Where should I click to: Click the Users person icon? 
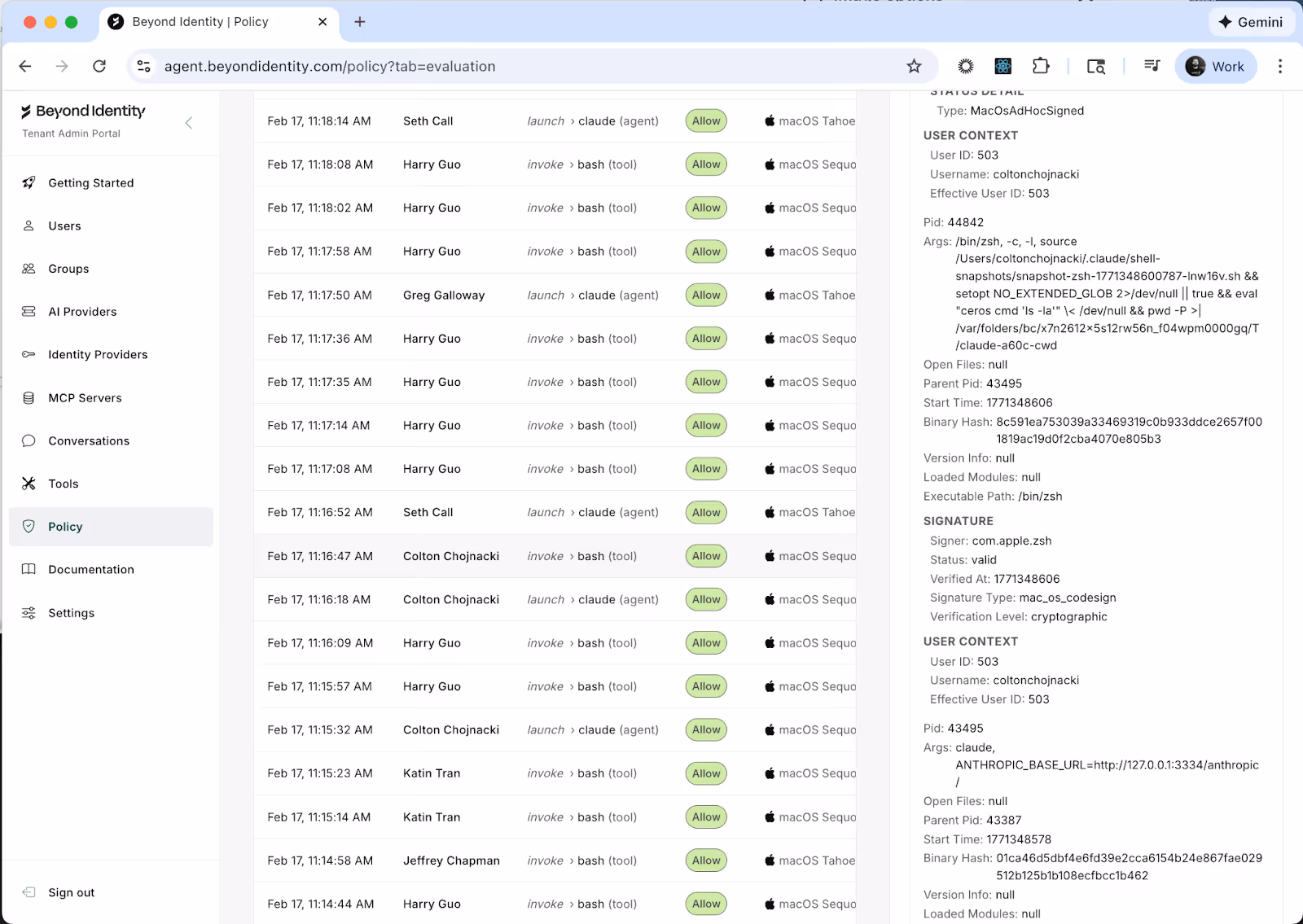pyautogui.click(x=29, y=226)
